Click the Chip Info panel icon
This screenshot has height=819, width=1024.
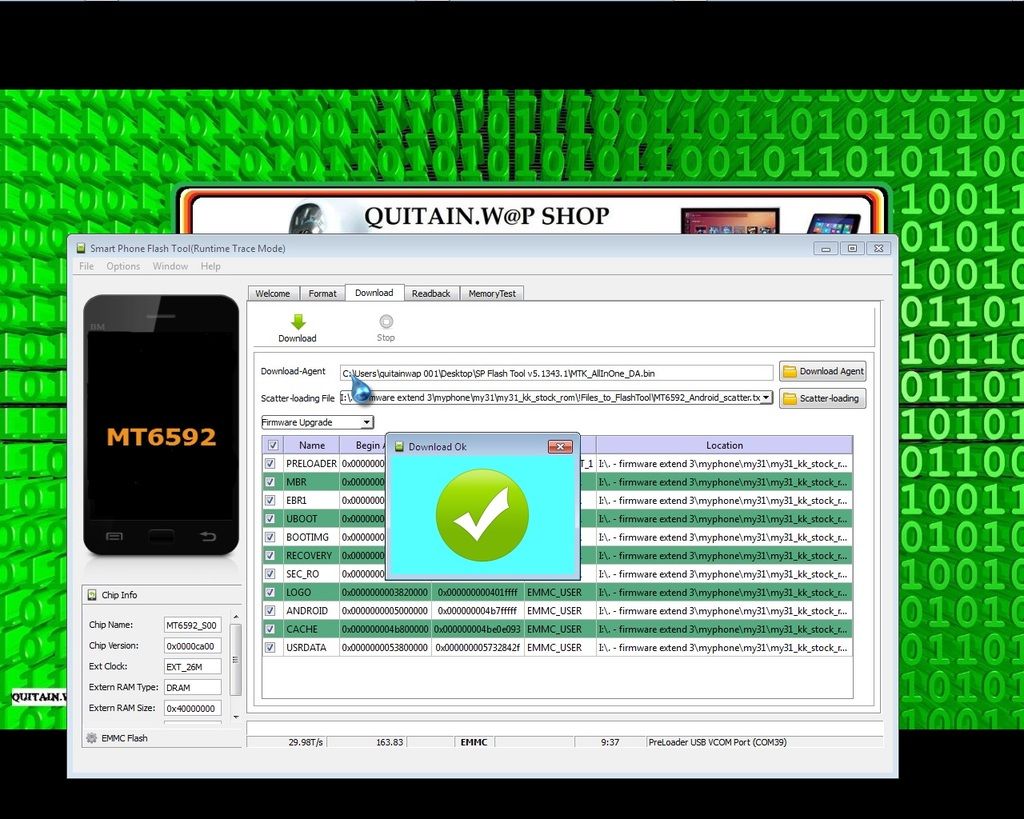92,595
